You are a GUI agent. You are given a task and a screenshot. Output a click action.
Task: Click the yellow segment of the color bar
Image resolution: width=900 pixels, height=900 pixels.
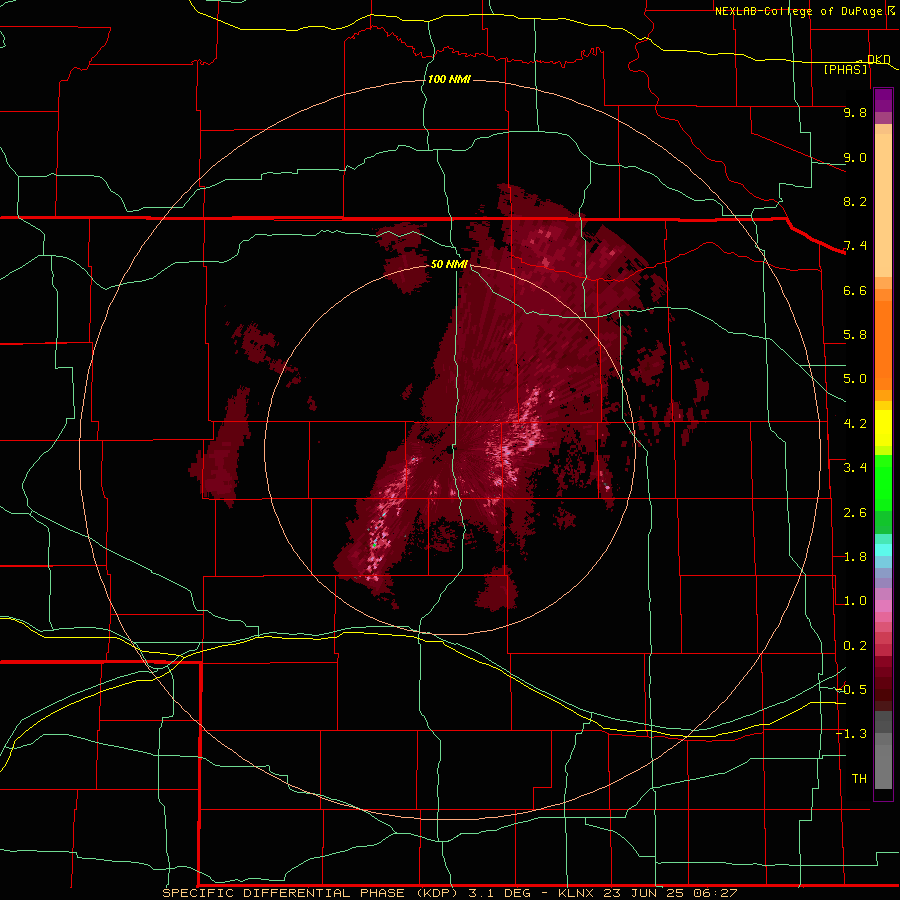883,428
